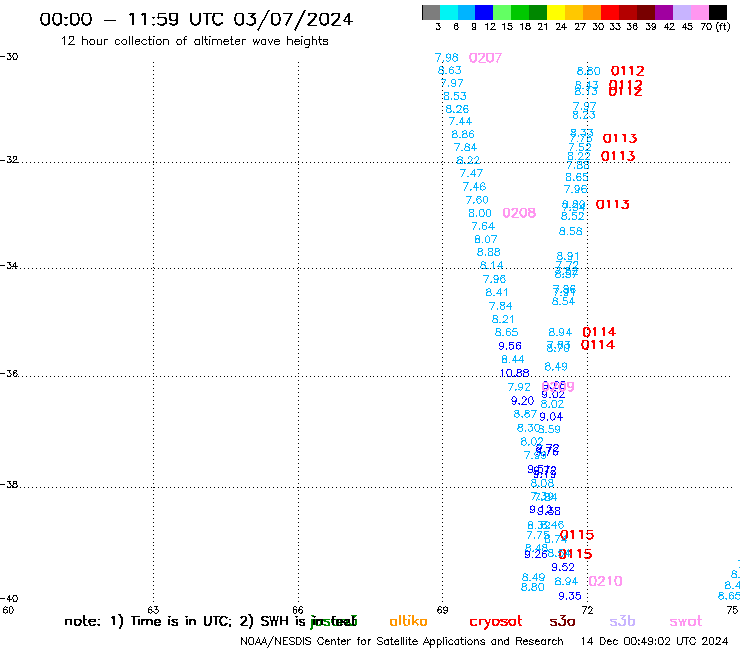Click the wave height value '9.04'

point(551,417)
